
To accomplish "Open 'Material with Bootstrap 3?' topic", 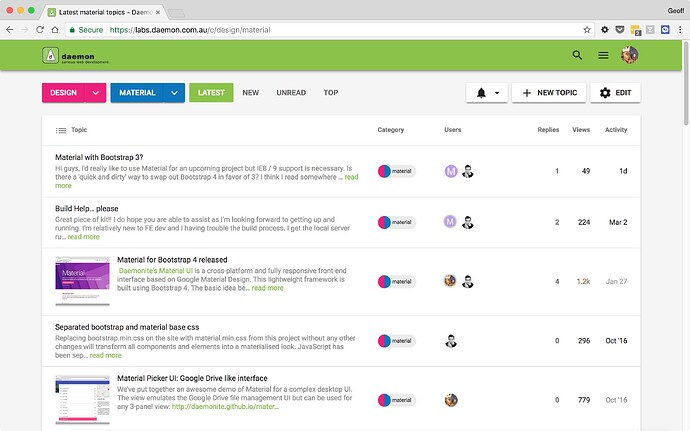I will click(x=99, y=157).
